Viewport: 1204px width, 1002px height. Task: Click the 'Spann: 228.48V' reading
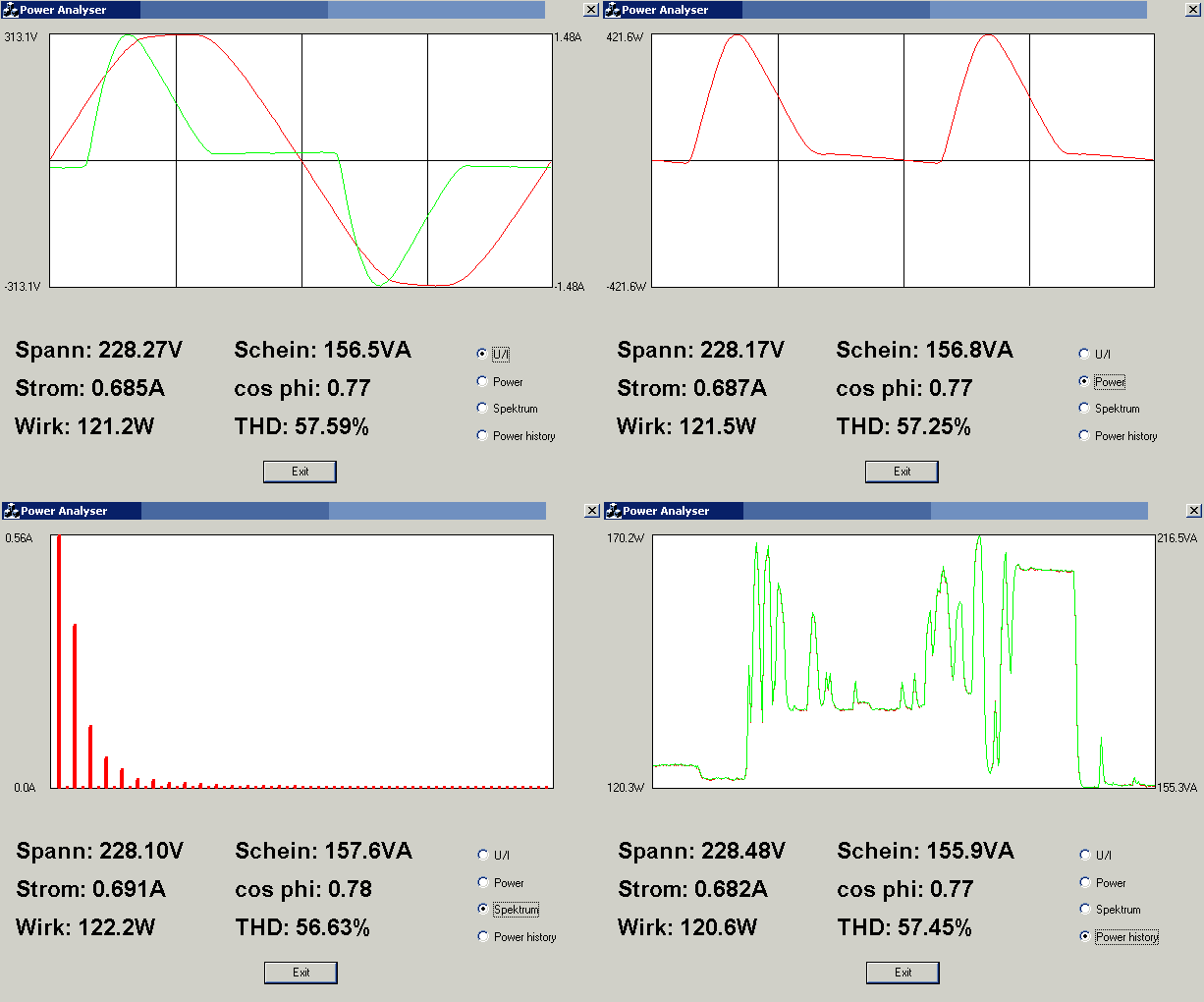[702, 852]
